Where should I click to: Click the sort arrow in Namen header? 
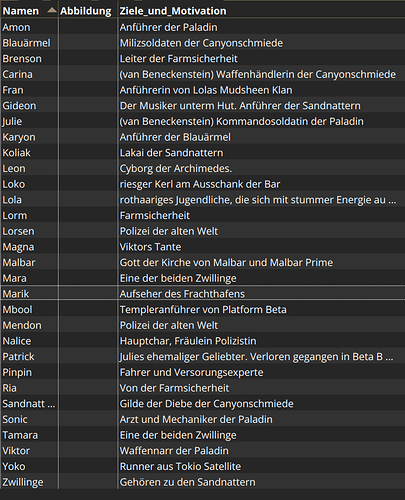click(52, 10)
